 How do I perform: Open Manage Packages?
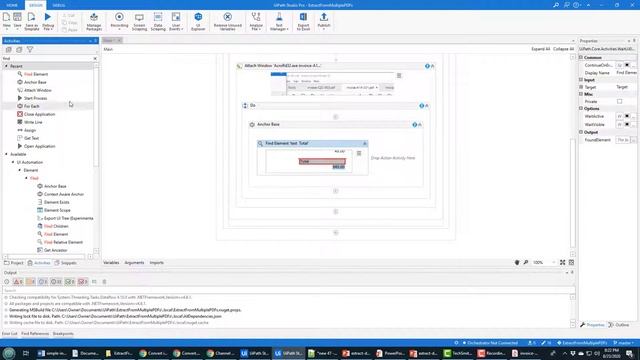tap(94, 21)
